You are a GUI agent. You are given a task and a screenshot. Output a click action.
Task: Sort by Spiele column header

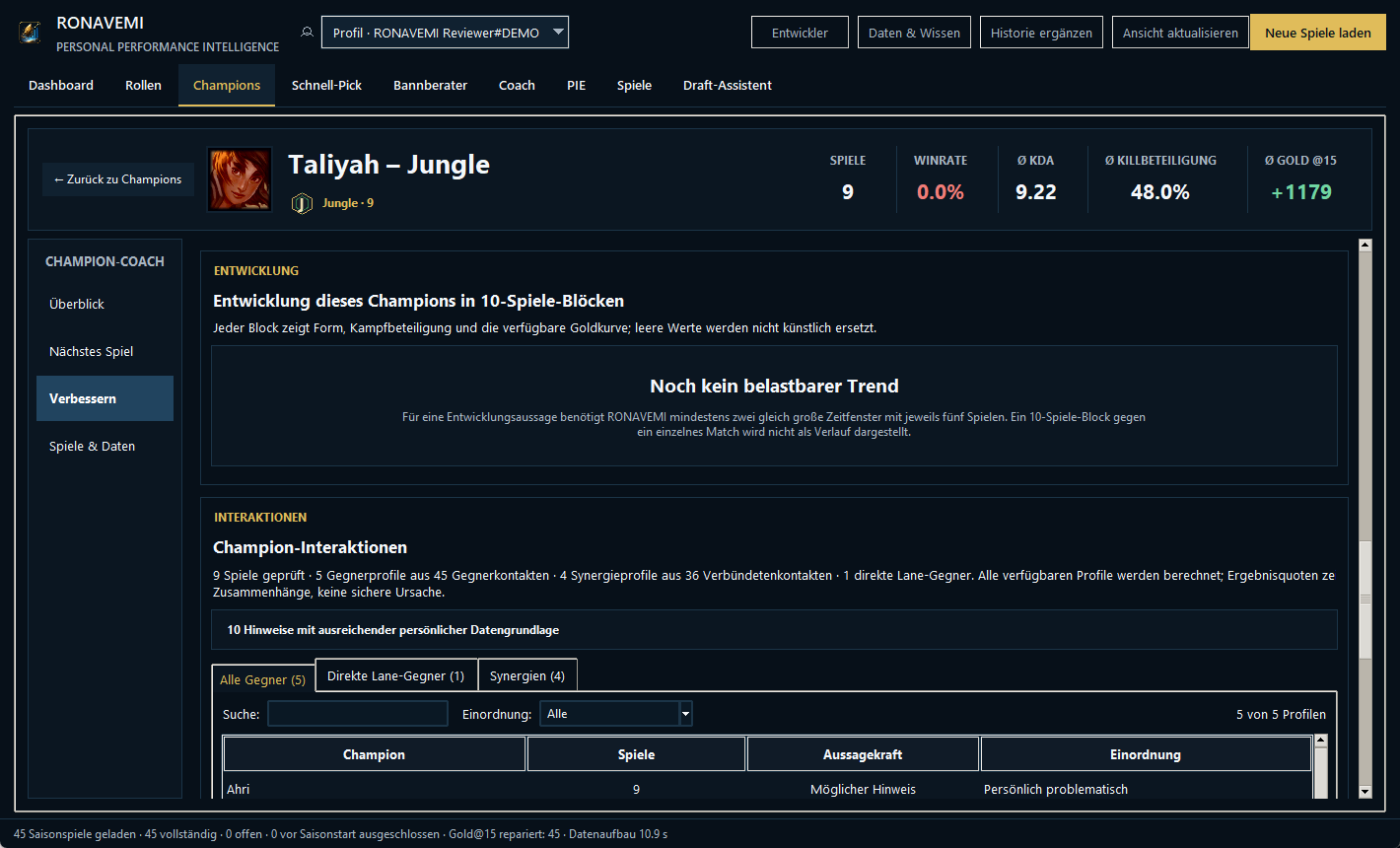pyautogui.click(x=636, y=754)
